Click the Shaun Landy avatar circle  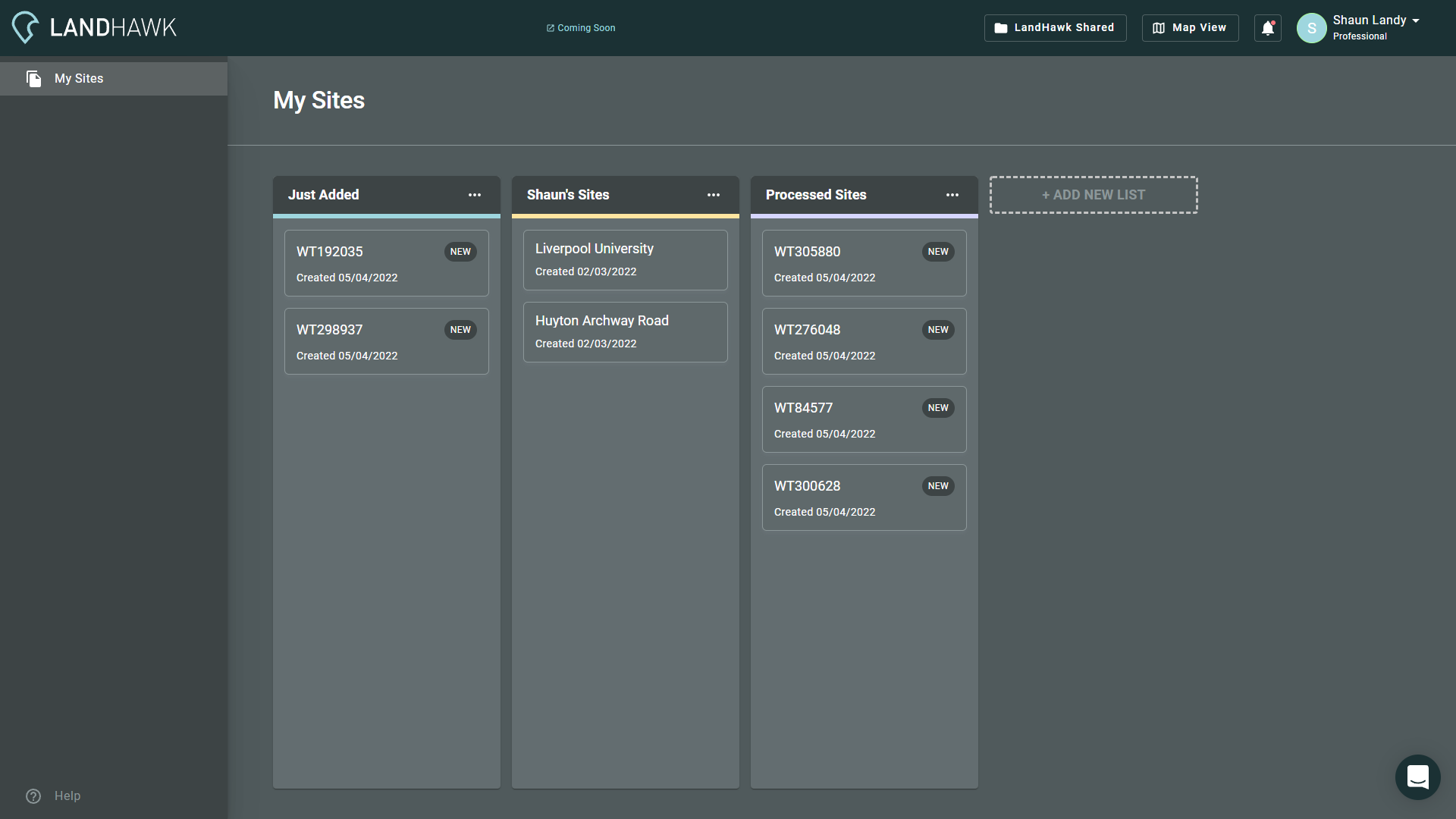pos(1311,28)
